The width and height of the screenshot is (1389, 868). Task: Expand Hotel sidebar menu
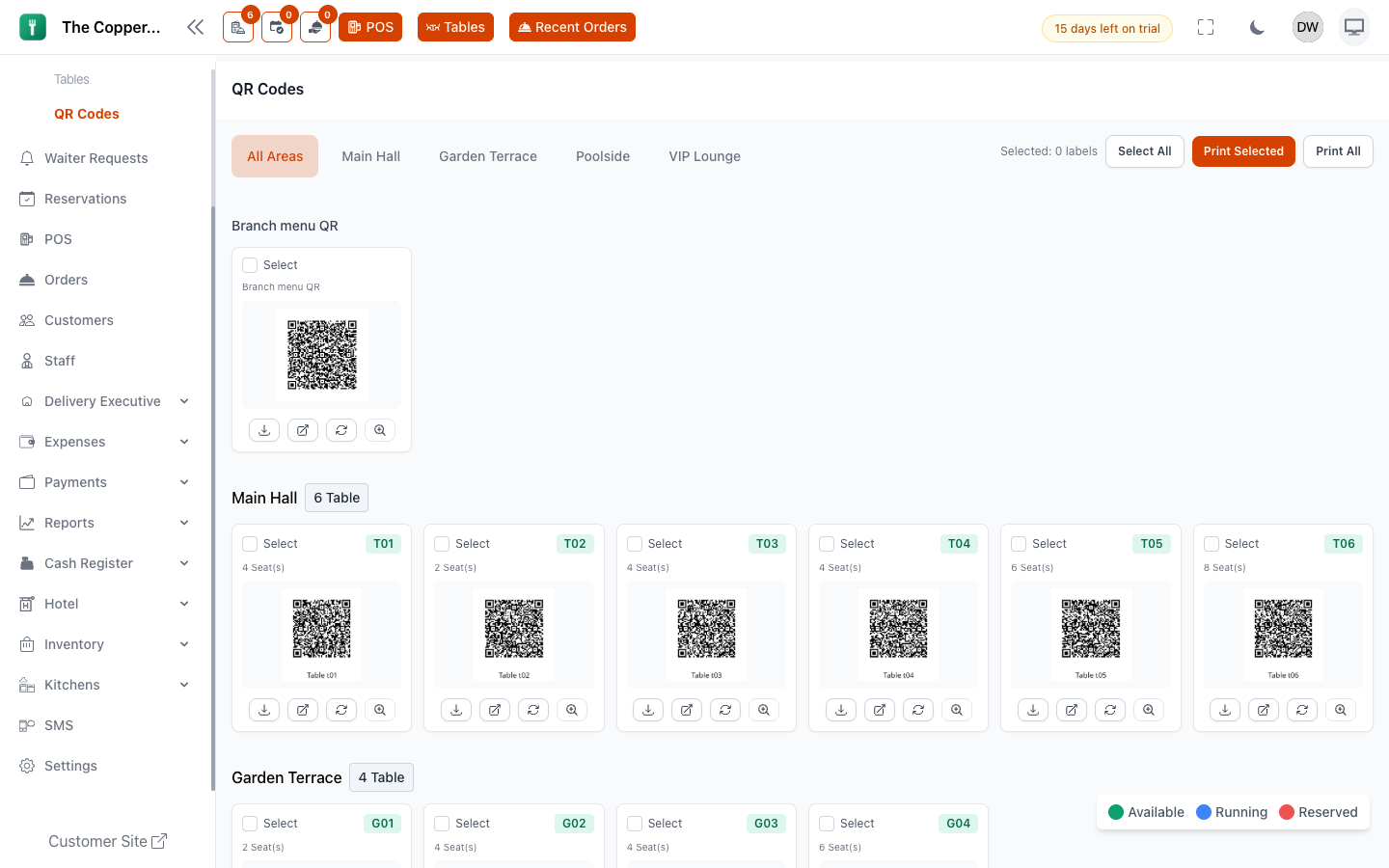[x=105, y=604]
